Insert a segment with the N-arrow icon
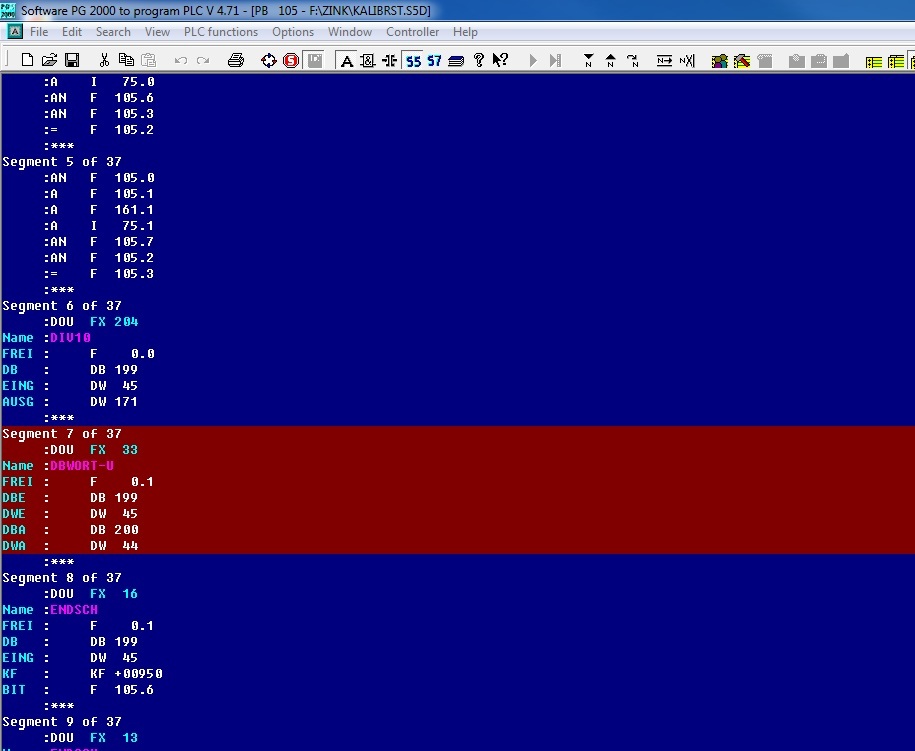The width and height of the screenshot is (915, 751). tap(664, 60)
